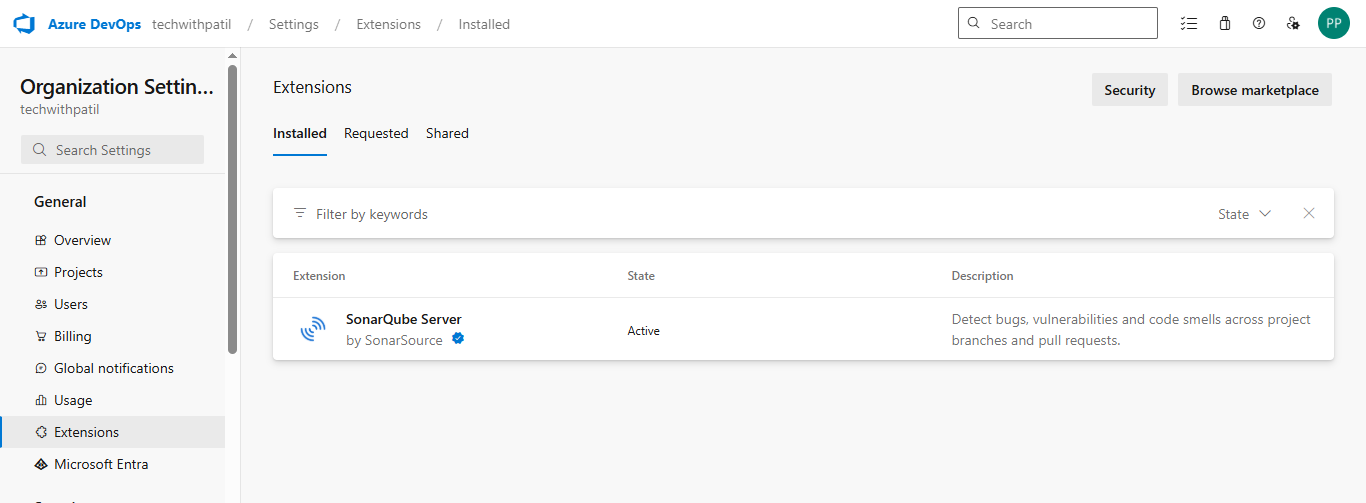
Task: Select Global notifications in sidebar
Action: coord(113,368)
